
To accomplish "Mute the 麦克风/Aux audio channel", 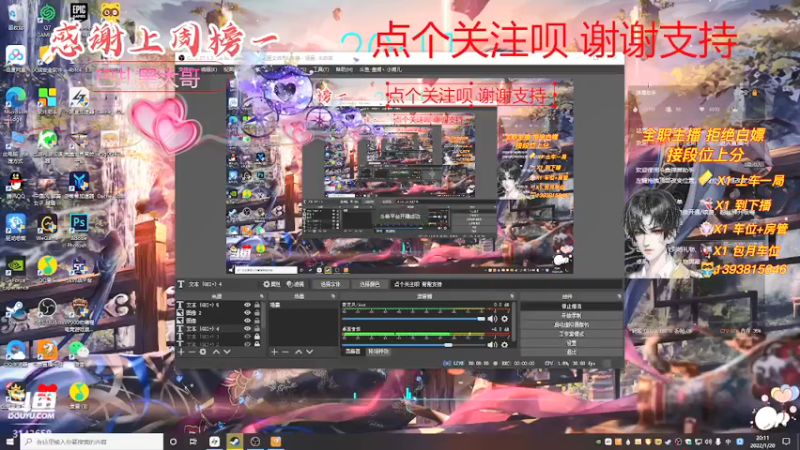I will tap(492, 319).
